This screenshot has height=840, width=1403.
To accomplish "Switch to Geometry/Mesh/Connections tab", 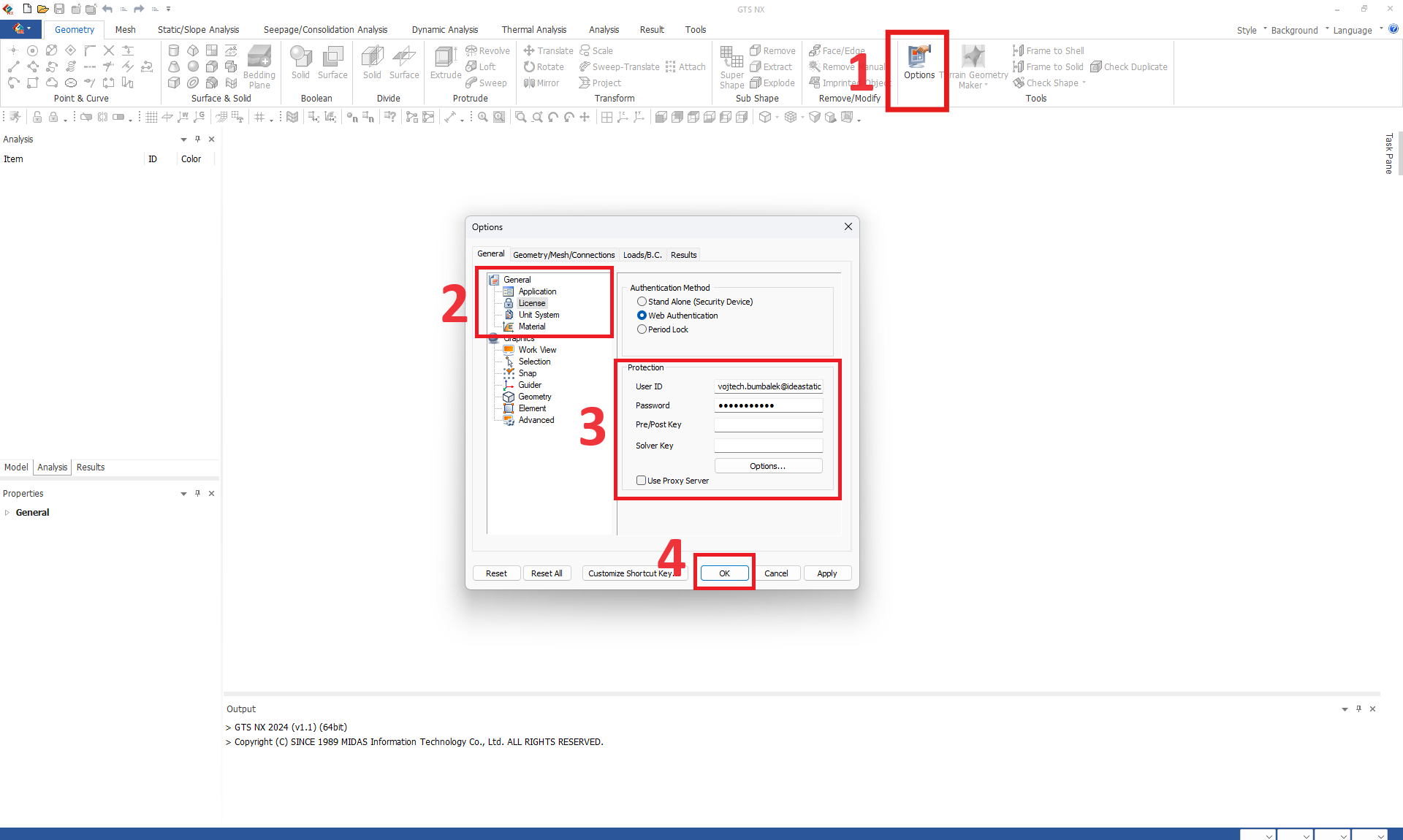I will coord(563,255).
